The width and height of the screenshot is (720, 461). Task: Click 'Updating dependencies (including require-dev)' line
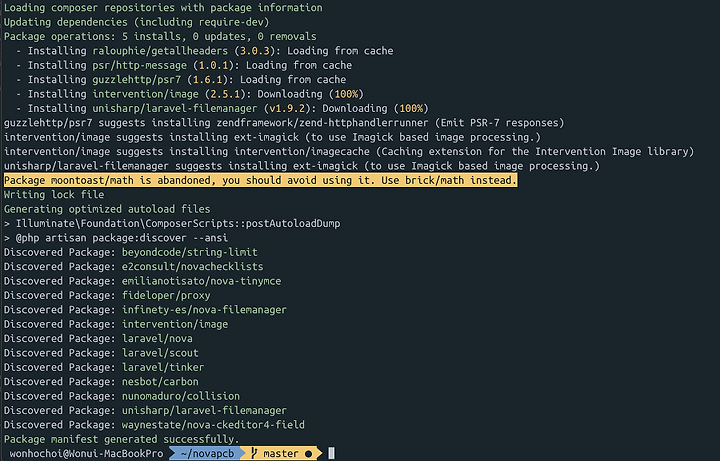(136, 22)
